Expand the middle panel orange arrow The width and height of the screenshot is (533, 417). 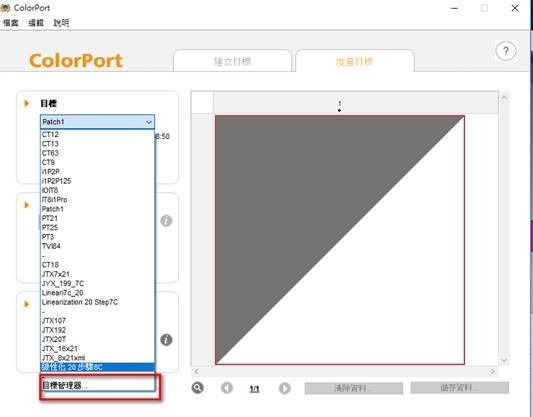point(27,205)
